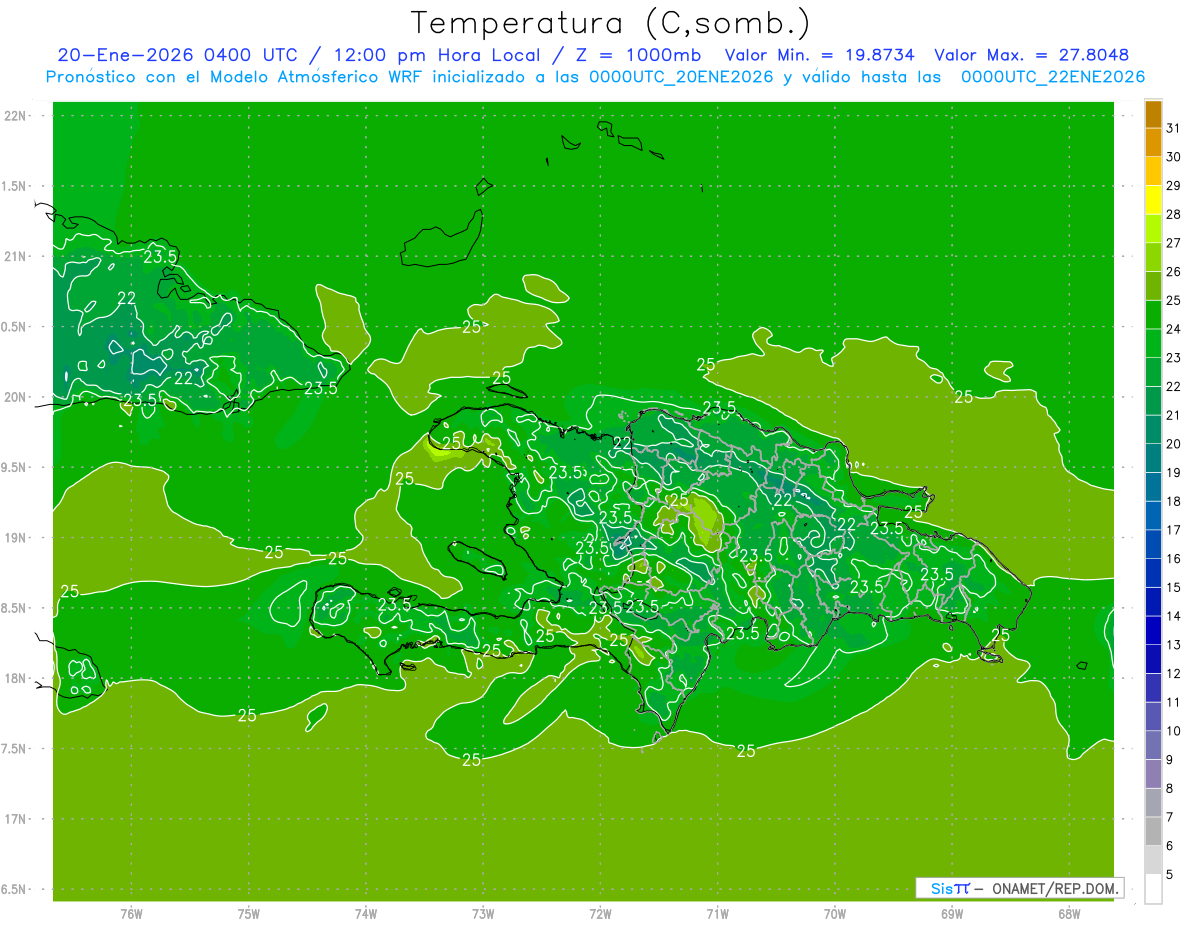Pick blue legend swatch between 16 and 17
This screenshot has width=1200, height=927.
click(1153, 545)
